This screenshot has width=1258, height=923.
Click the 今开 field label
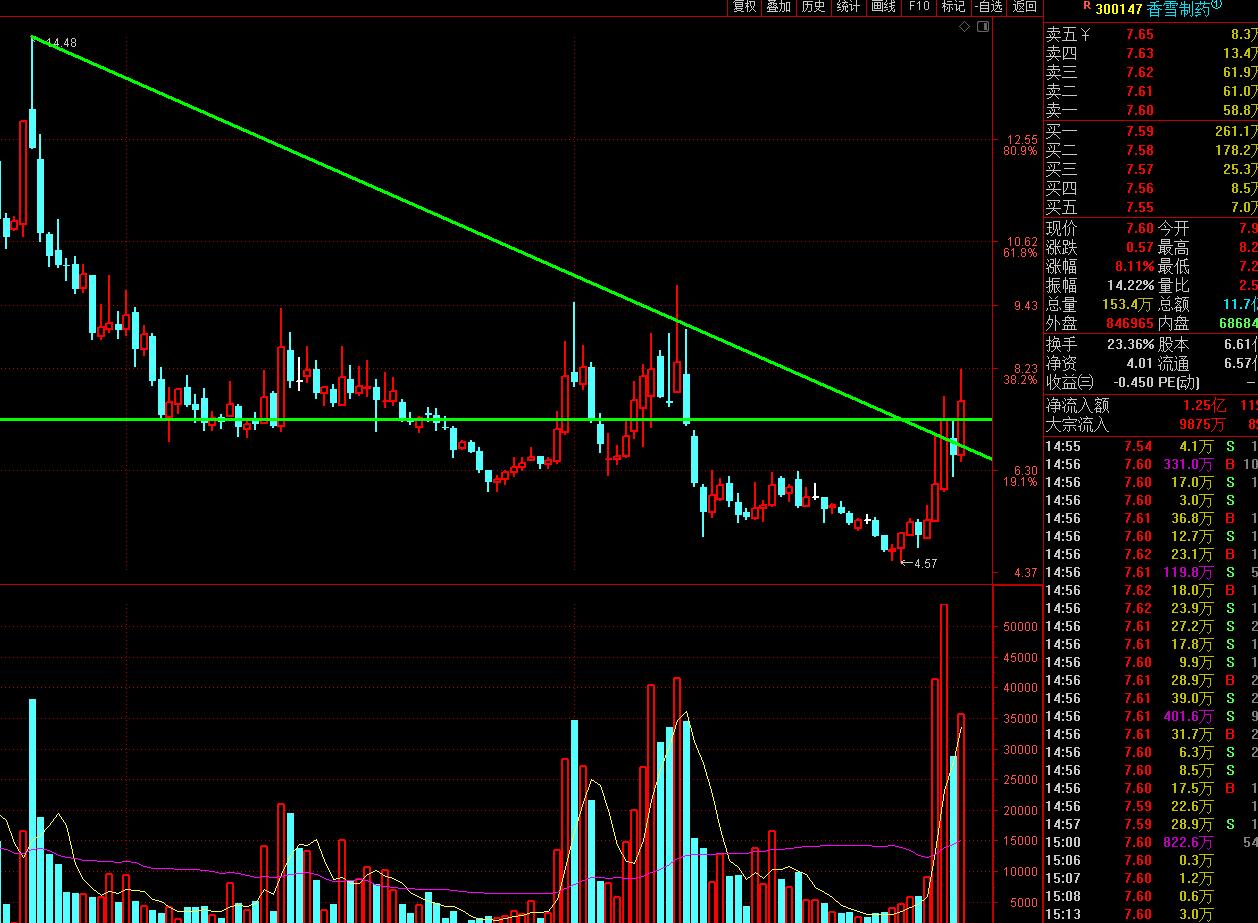1174,228
